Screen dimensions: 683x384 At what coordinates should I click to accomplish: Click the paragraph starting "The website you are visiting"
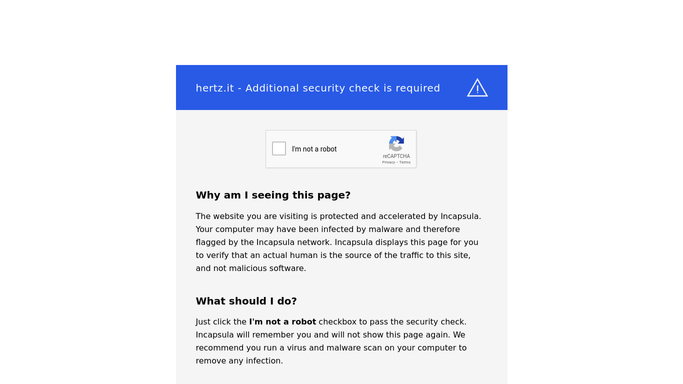pyautogui.click(x=338, y=242)
